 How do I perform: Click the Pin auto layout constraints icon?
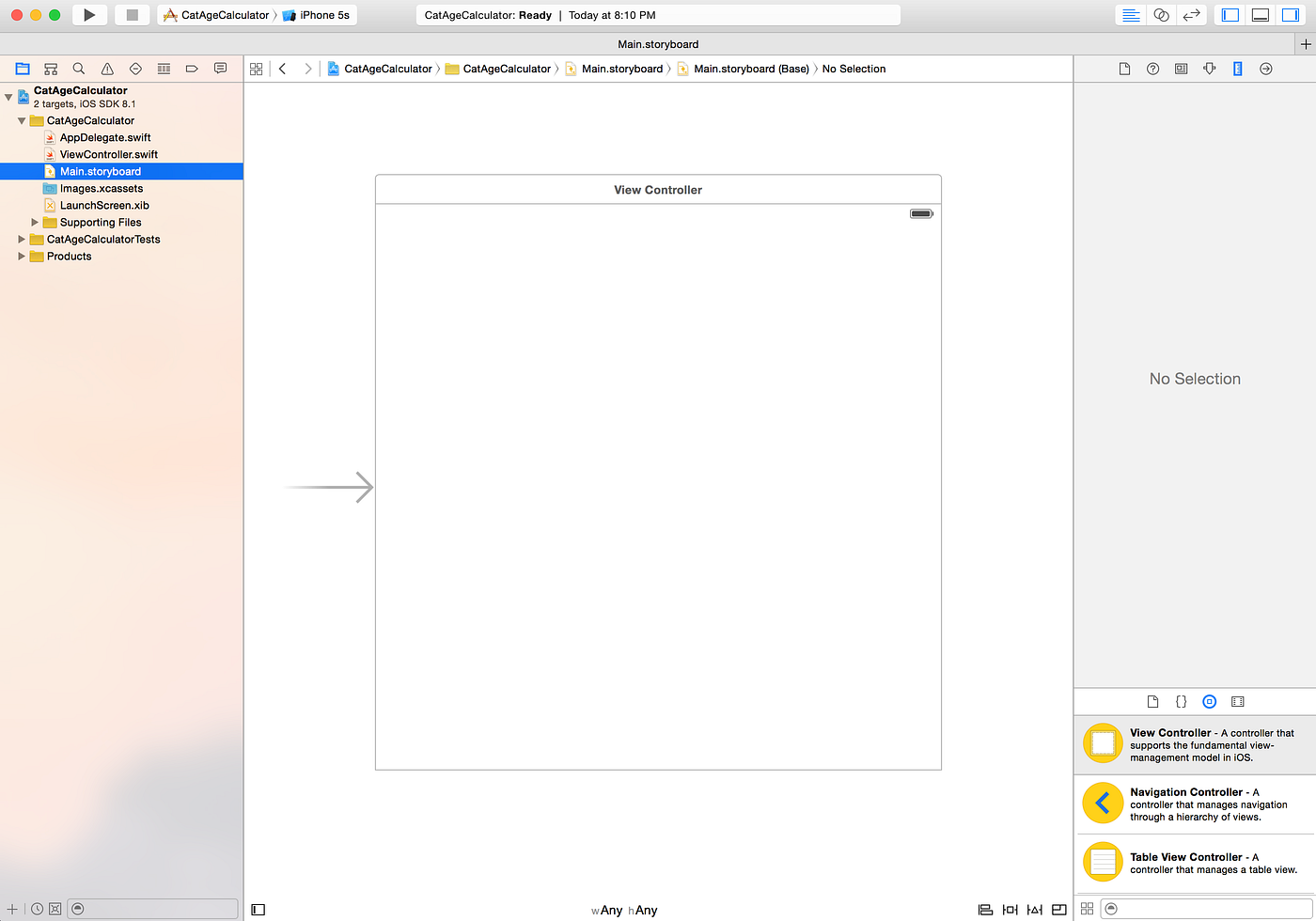1010,909
